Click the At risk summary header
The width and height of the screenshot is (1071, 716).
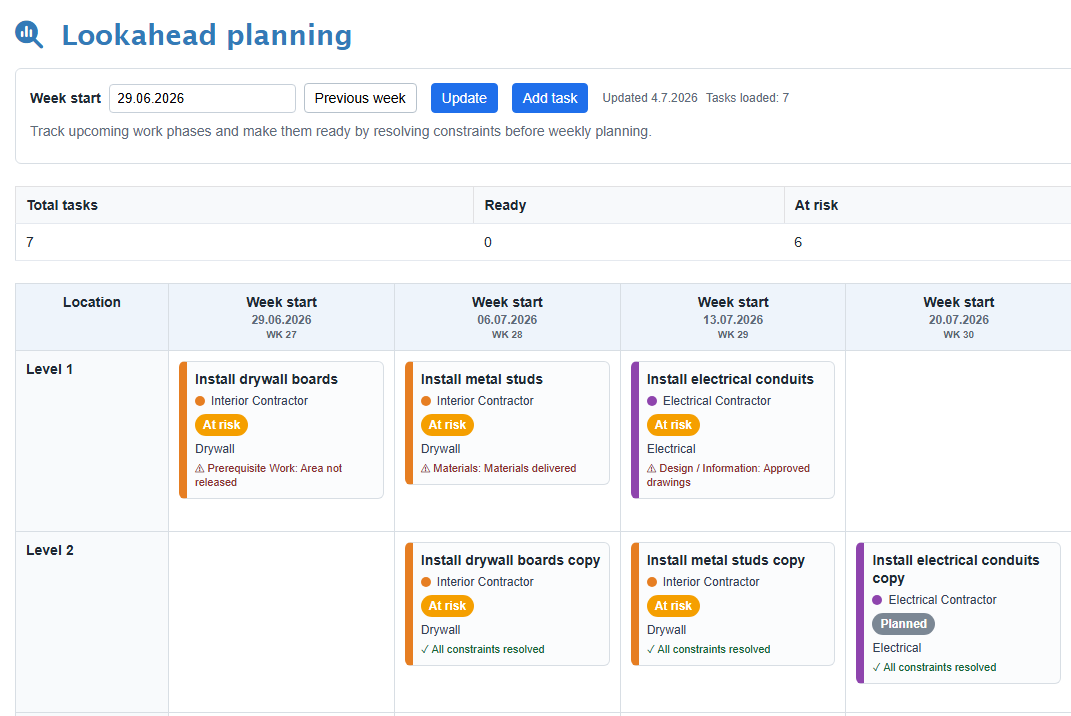point(927,205)
